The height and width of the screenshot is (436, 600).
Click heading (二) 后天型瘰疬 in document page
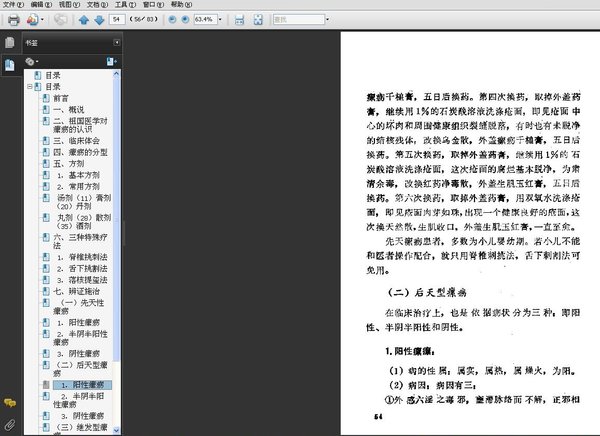pos(427,293)
